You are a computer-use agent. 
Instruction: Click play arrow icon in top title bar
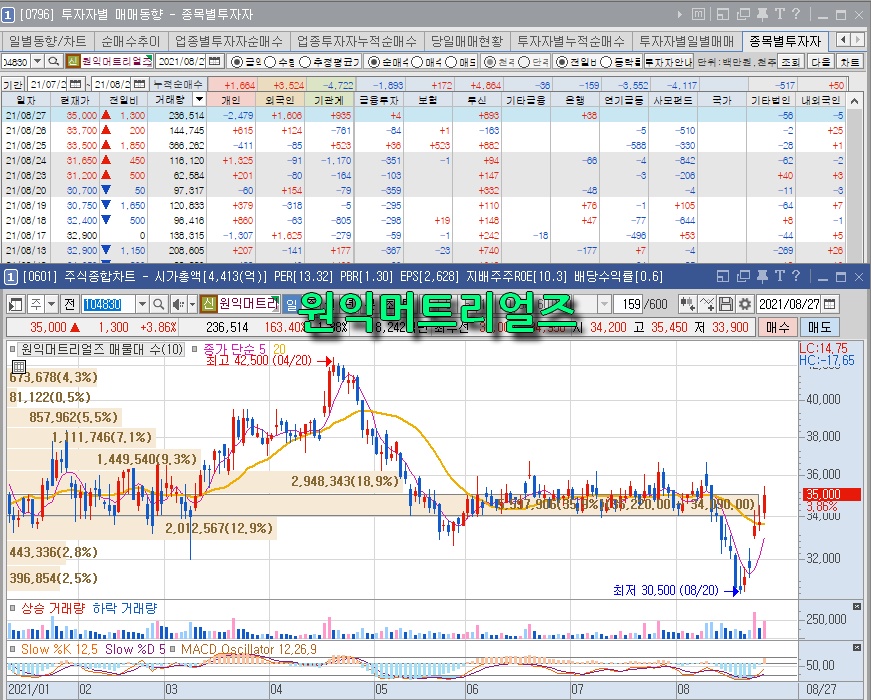(680, 14)
